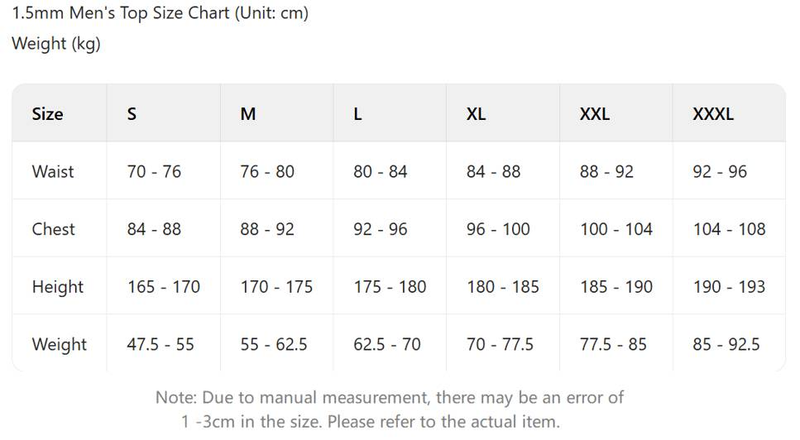Image resolution: width=800 pixels, height=440 pixels.
Task: Select chest value 104 - 108
Action: pos(729,229)
